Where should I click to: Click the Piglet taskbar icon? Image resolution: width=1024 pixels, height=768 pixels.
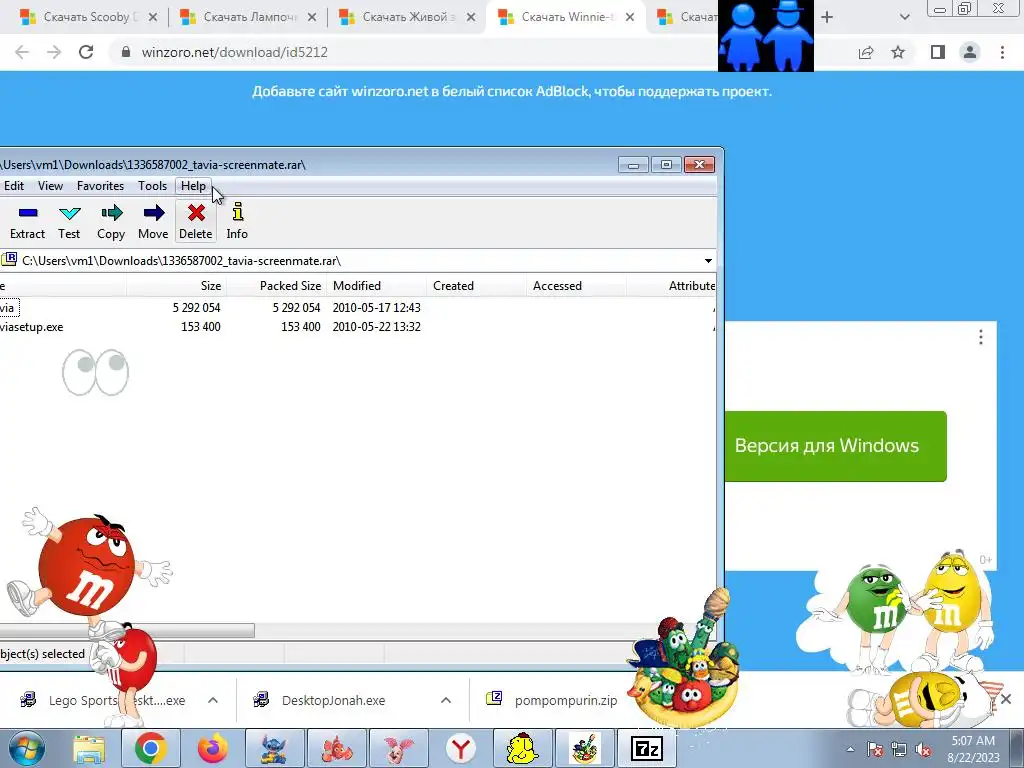click(399, 750)
